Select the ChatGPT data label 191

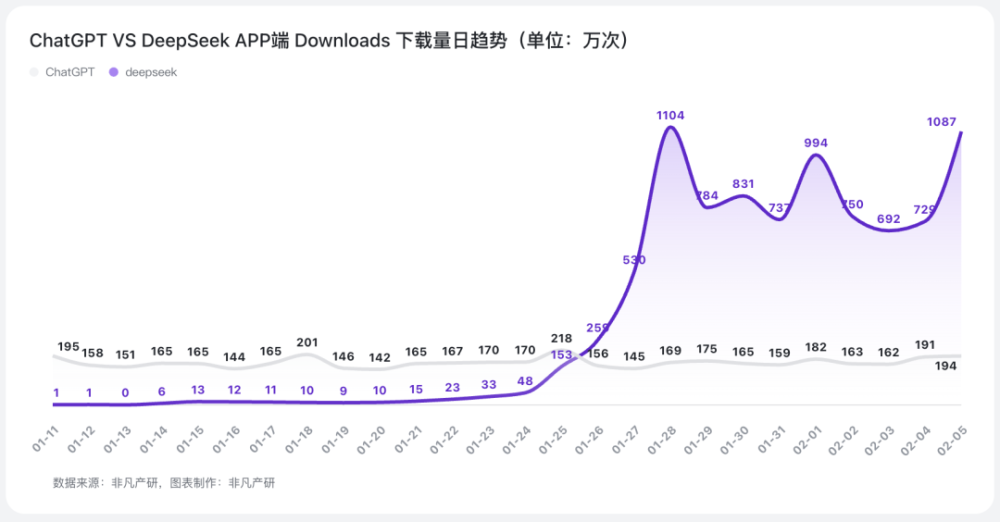point(925,345)
